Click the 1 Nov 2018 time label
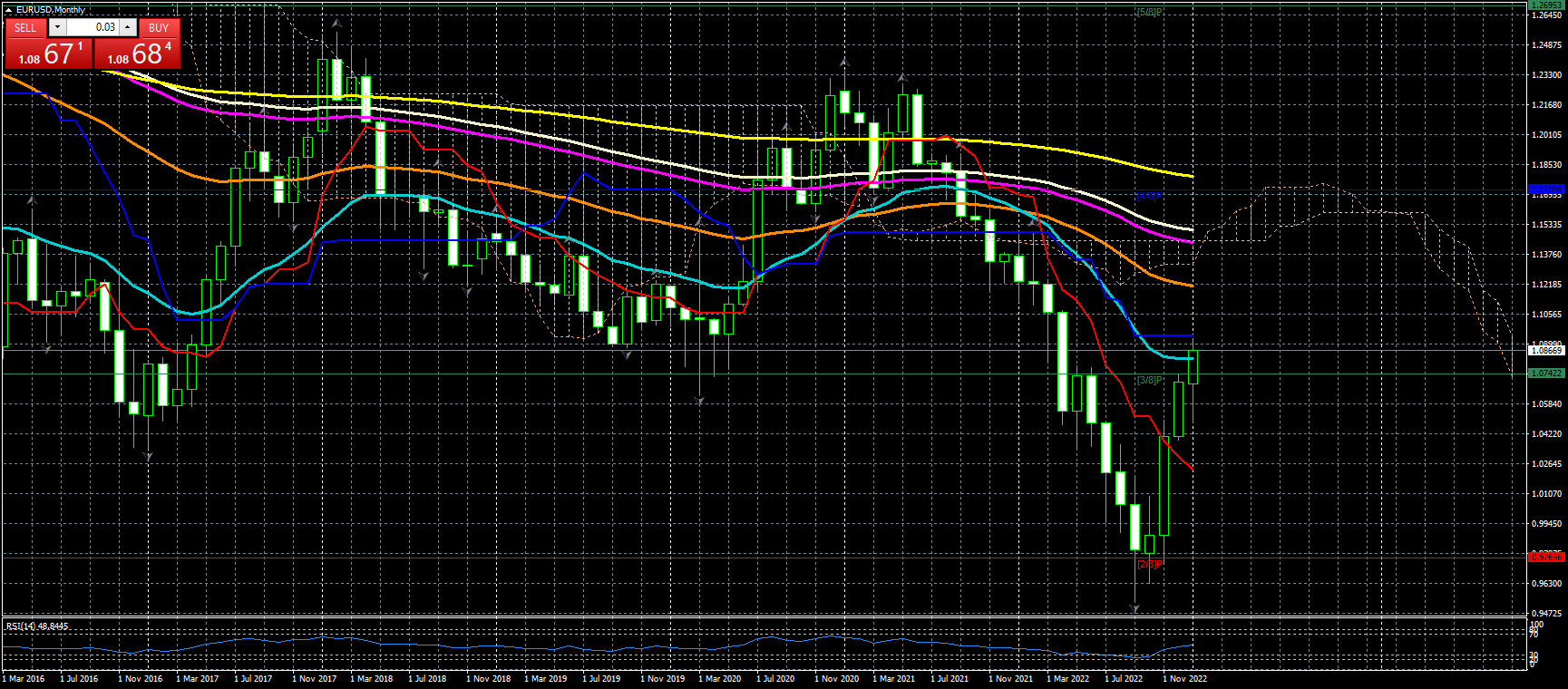The height and width of the screenshot is (689, 1568). point(488,679)
